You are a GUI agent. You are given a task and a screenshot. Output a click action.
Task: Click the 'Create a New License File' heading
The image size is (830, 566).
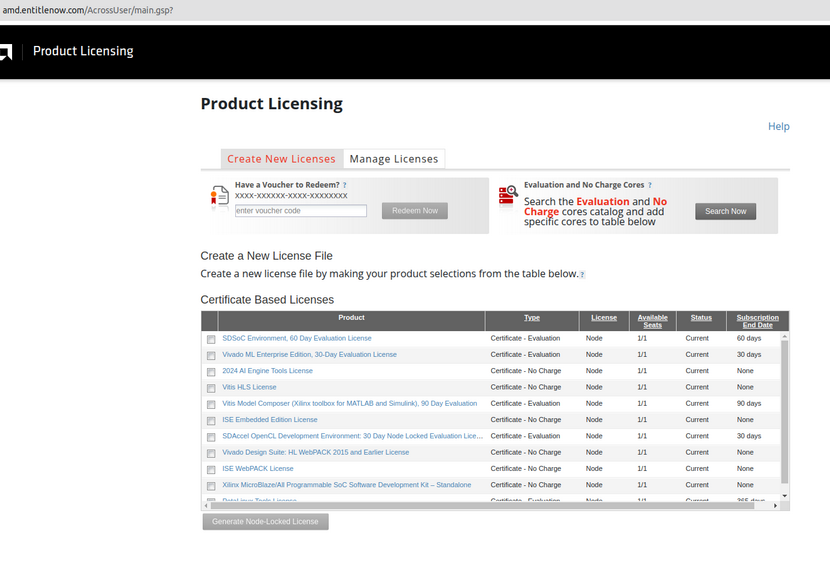tap(266, 256)
